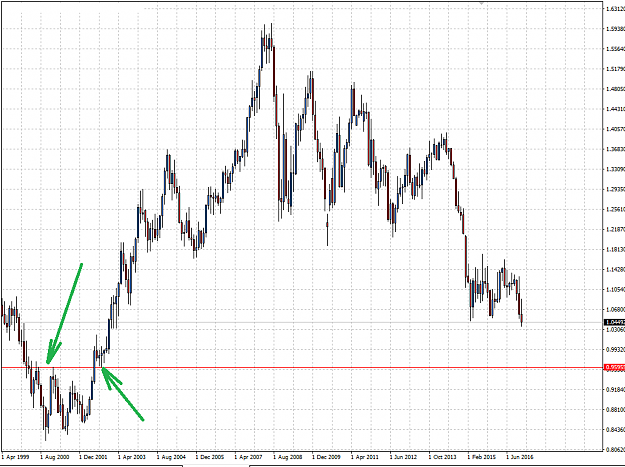Click the black current price label
This screenshot has height=467, width=625.
pyautogui.click(x=615, y=322)
